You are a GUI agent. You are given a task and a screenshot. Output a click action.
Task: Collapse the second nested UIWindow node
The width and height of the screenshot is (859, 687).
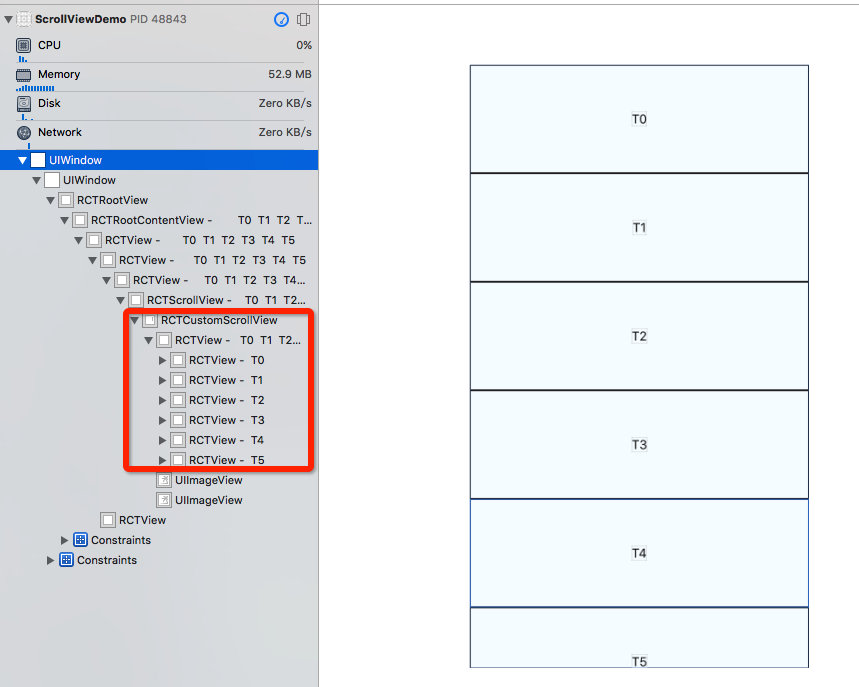(x=36, y=180)
